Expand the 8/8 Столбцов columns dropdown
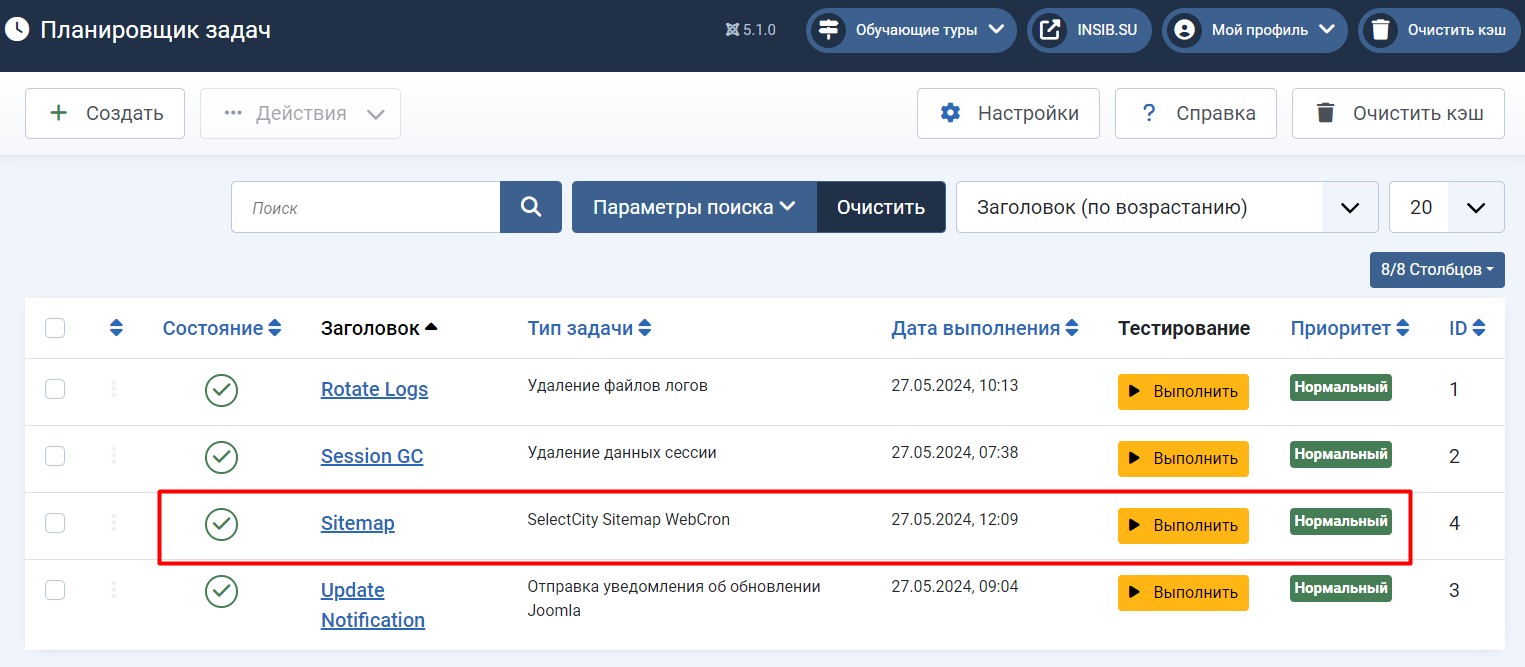1525x667 pixels. click(x=1436, y=270)
